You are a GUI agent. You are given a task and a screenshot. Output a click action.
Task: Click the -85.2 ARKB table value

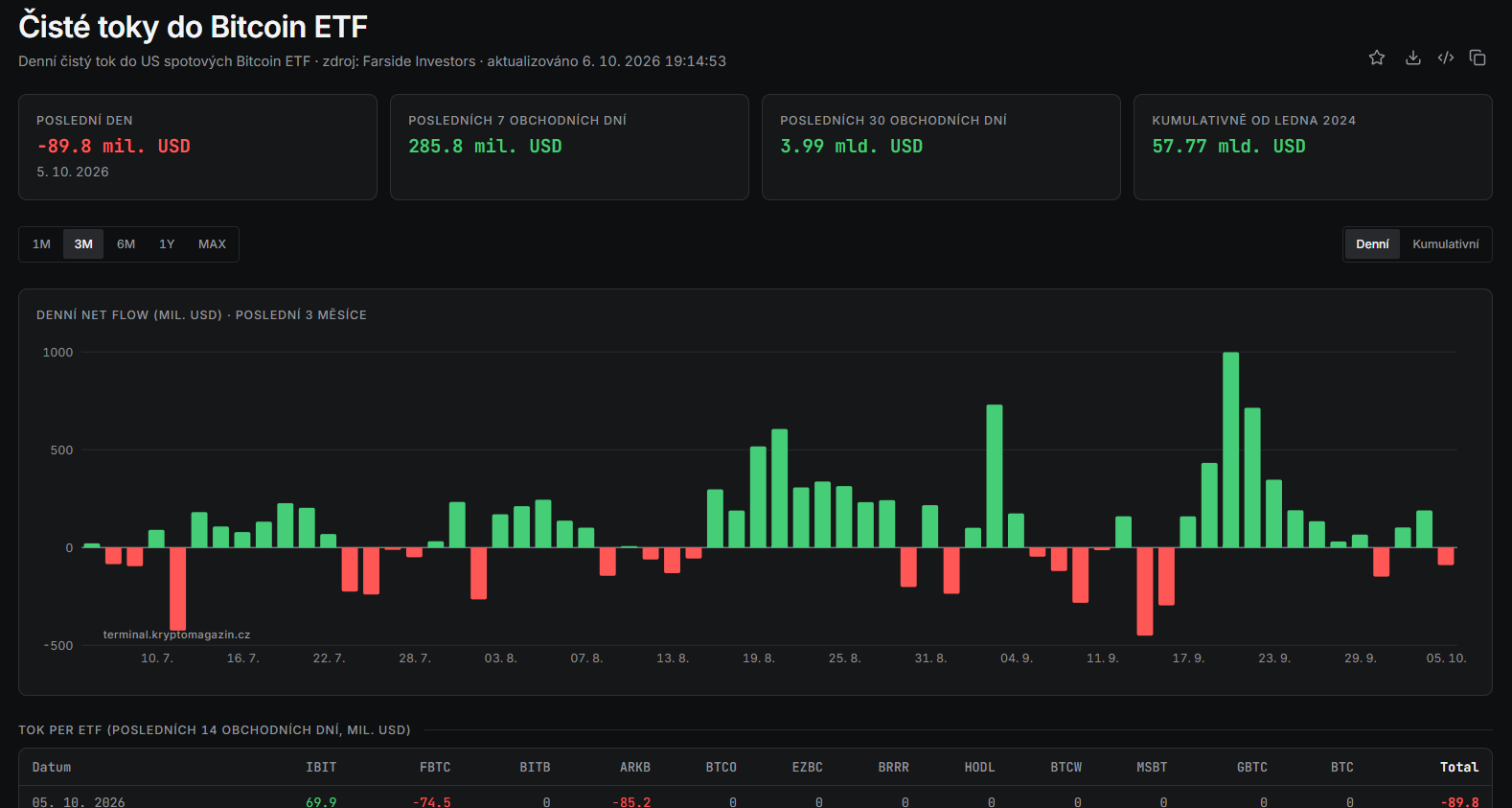631,802
